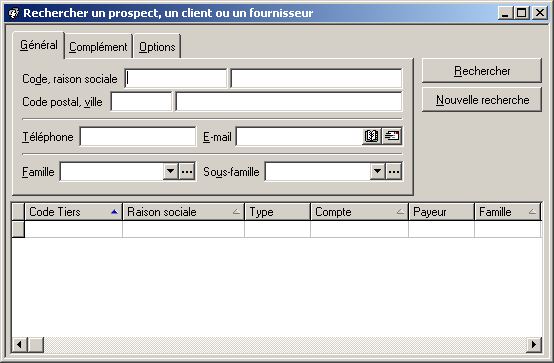The image size is (554, 363).
Task: Expand the Sous-famille dropdown list
Action: point(378,172)
